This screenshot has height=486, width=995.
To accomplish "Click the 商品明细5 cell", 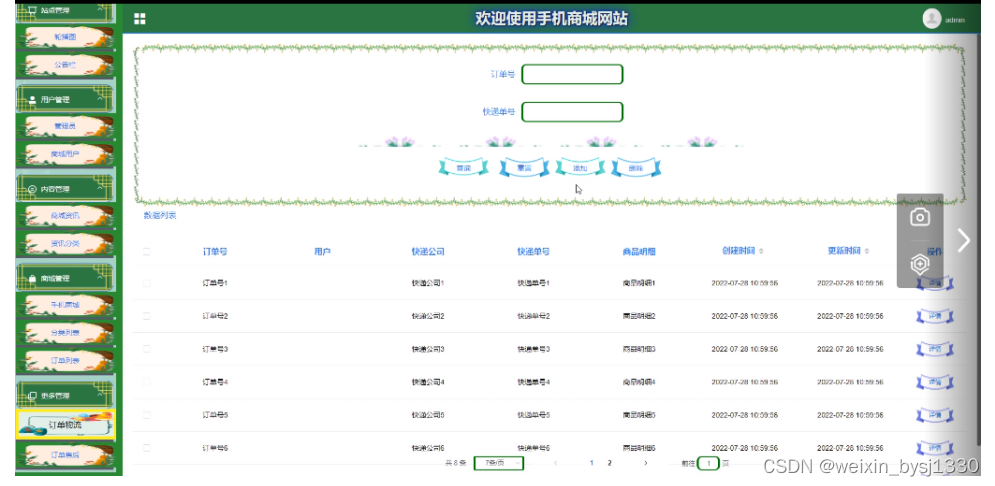I will 639,415.
